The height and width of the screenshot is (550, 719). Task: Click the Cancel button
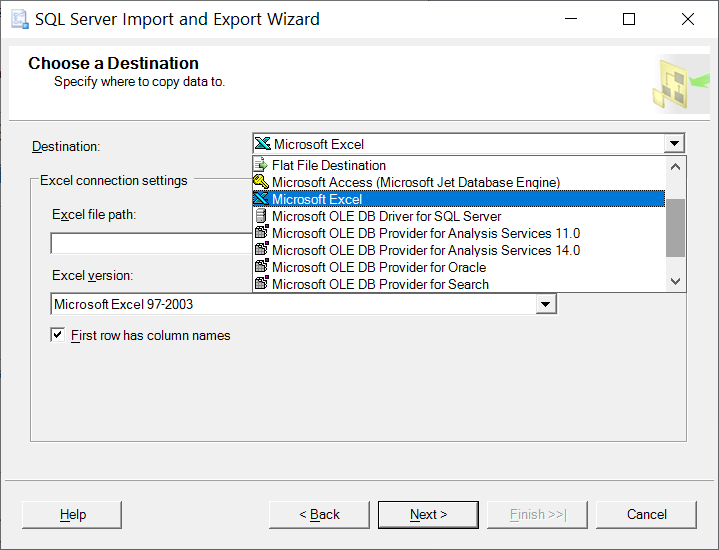click(647, 515)
